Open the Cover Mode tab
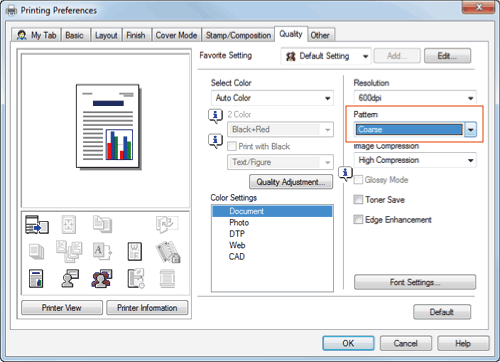The height and width of the screenshot is (362, 500). pos(176,35)
